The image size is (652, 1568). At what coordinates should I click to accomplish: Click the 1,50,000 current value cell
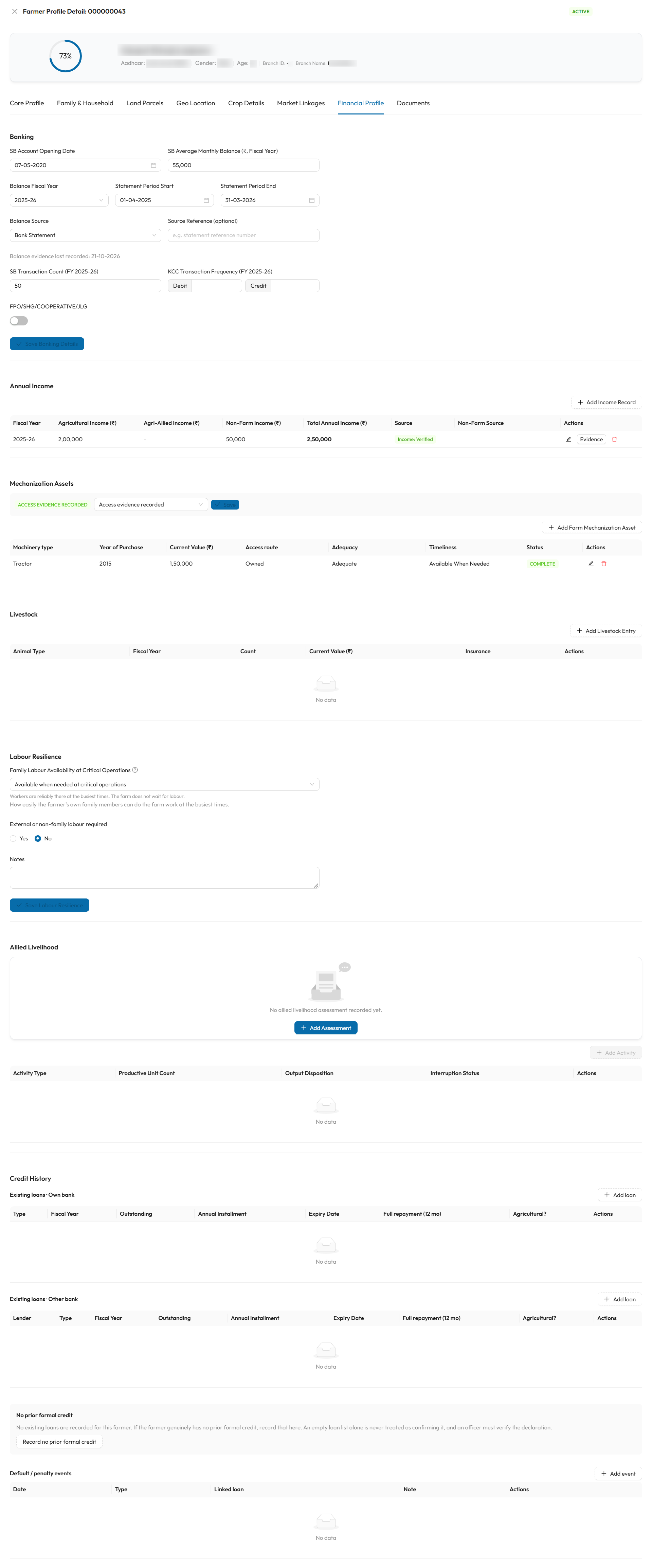coord(181,564)
